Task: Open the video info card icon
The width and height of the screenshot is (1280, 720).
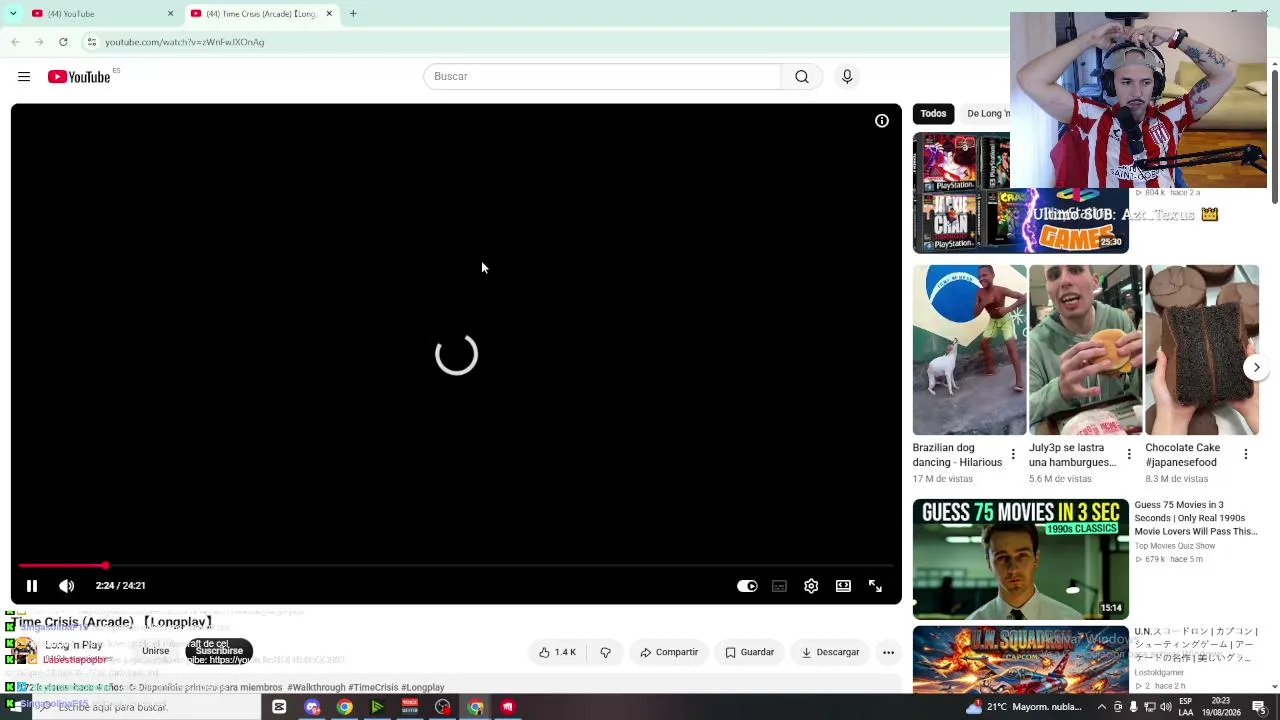Action: (882, 121)
